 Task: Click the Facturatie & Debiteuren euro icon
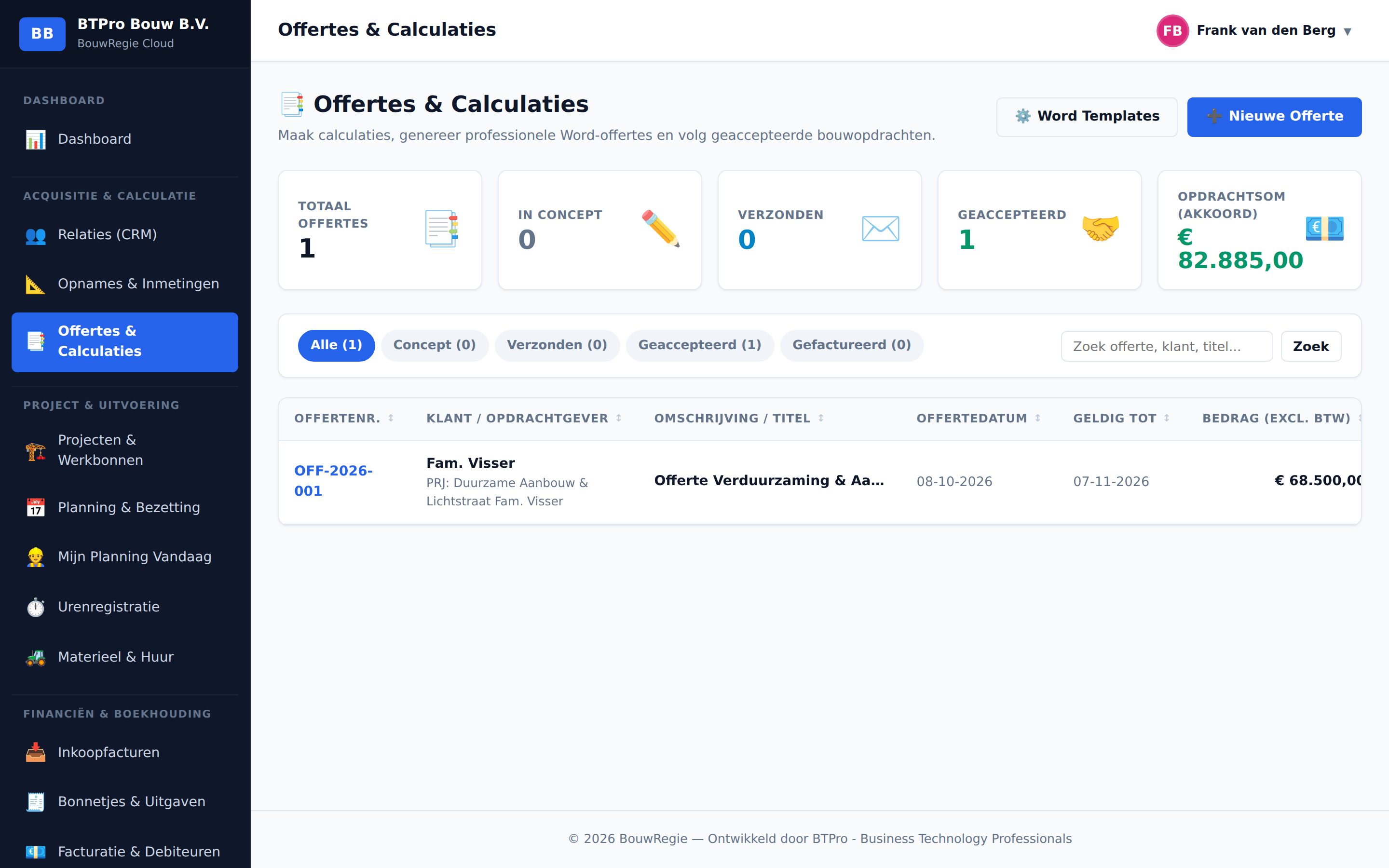point(36,851)
